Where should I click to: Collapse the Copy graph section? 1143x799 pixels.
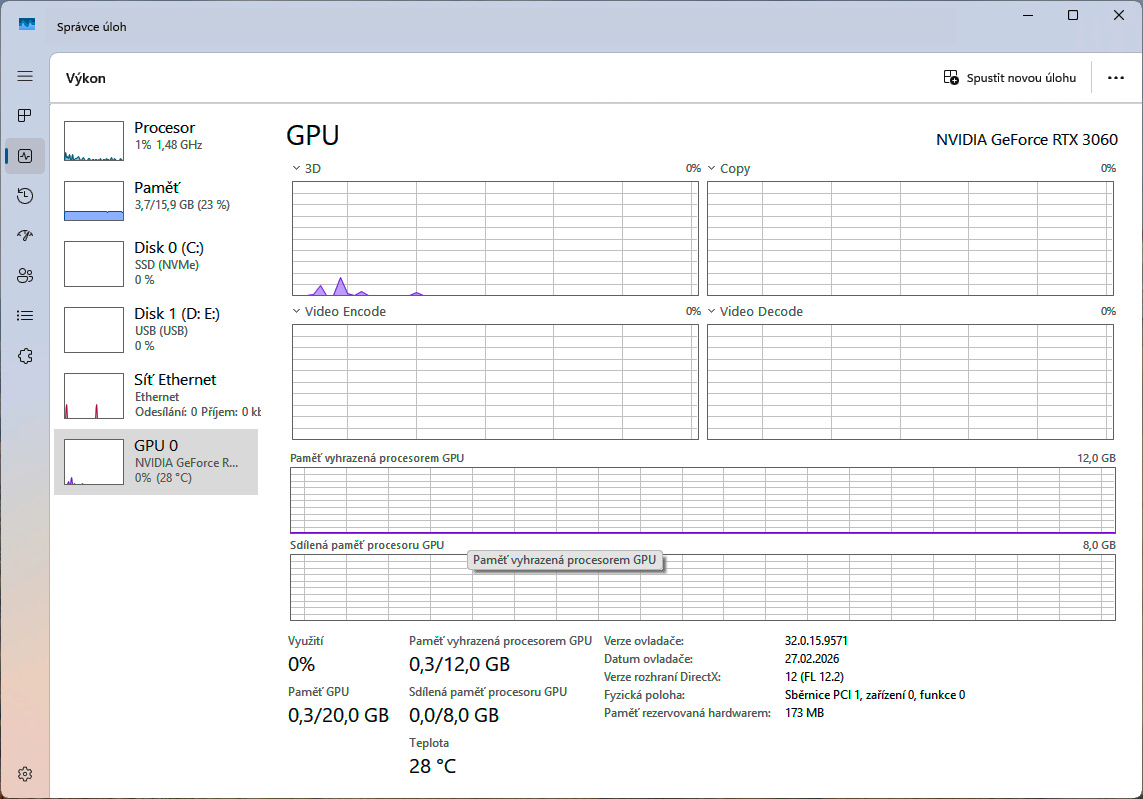[x=710, y=168]
